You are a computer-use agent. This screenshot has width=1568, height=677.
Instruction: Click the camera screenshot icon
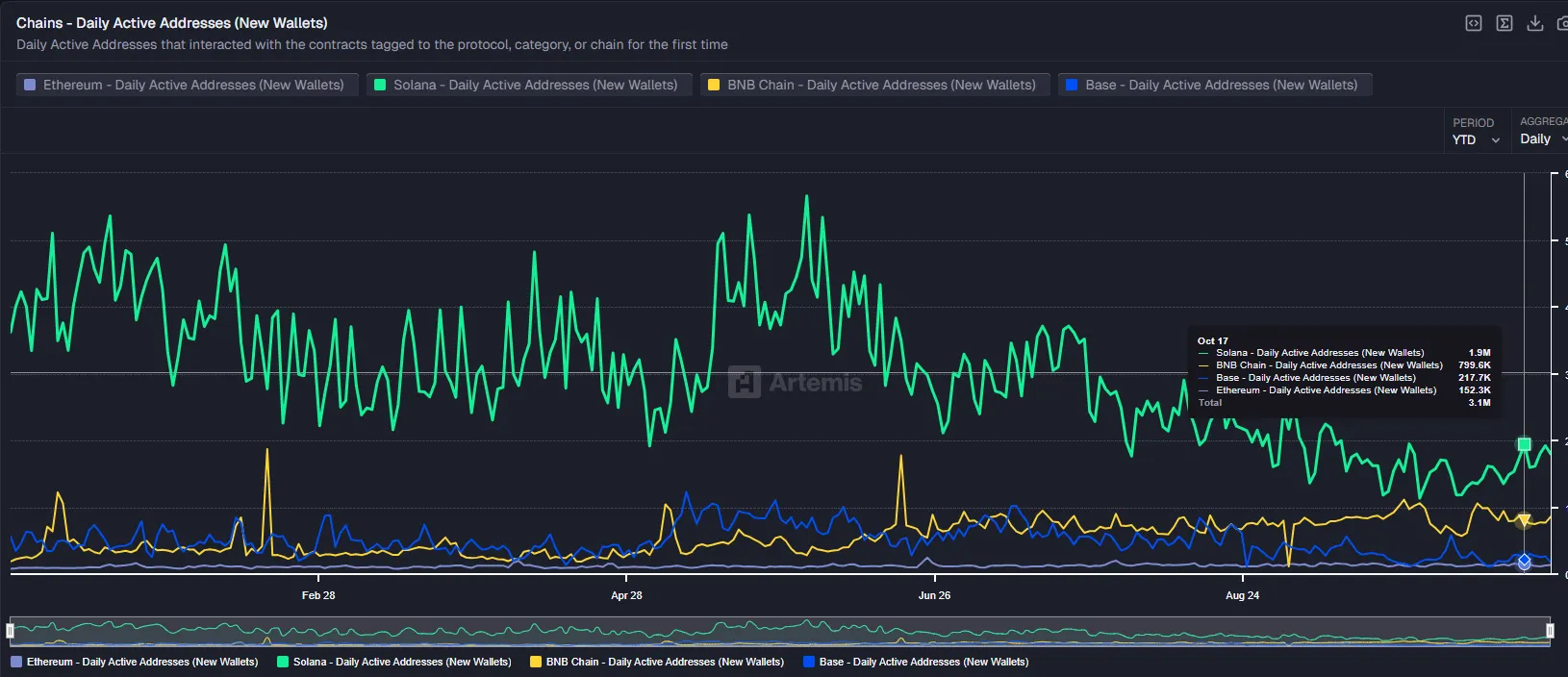[x=1562, y=23]
